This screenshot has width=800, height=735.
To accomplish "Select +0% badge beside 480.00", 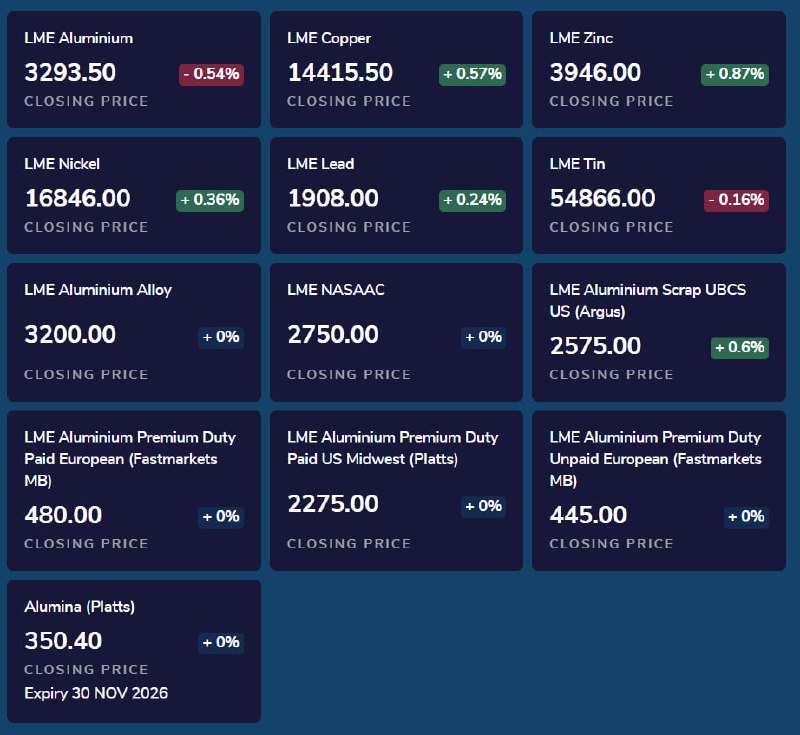I will (x=221, y=517).
